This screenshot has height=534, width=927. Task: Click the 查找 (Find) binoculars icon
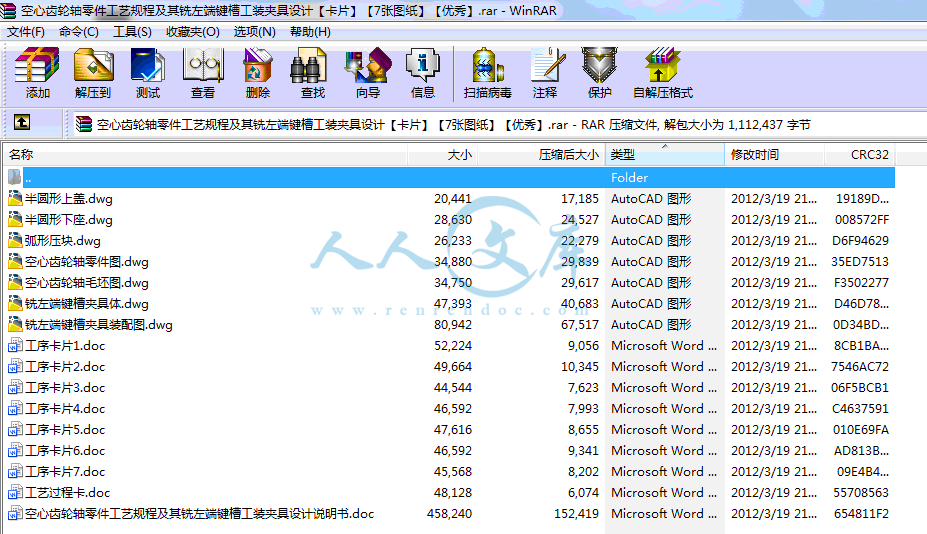309,65
